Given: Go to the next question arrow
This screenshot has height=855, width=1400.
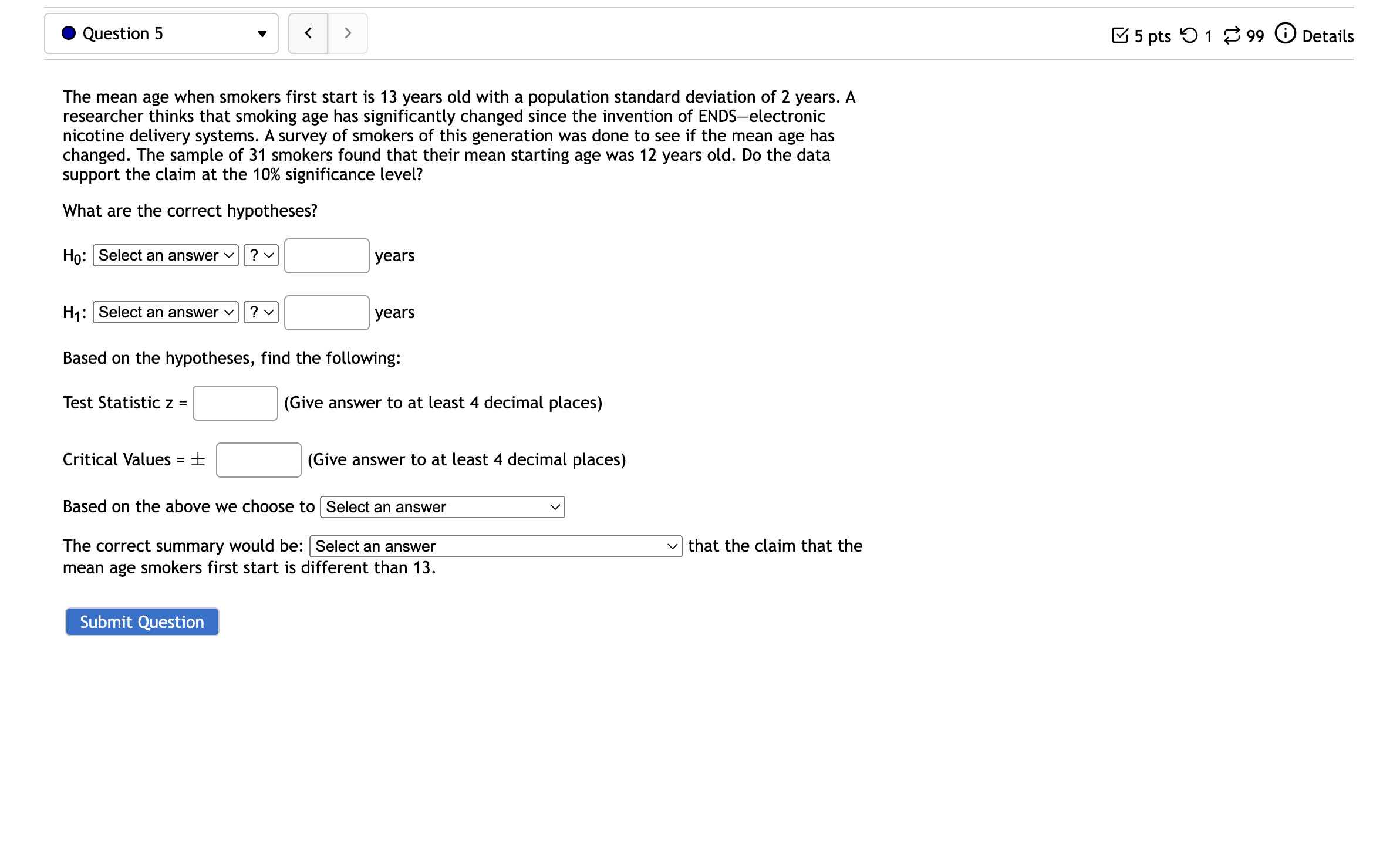Looking at the screenshot, I should pos(348,33).
